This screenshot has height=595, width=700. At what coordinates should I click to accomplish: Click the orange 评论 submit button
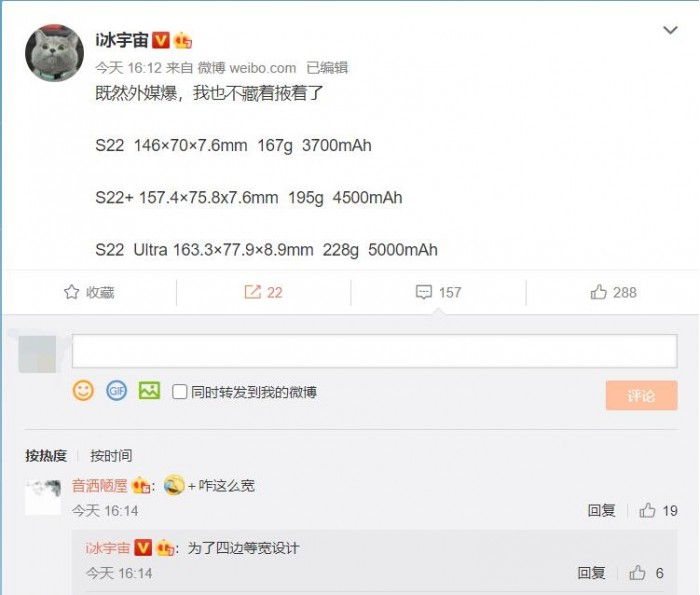(x=642, y=395)
